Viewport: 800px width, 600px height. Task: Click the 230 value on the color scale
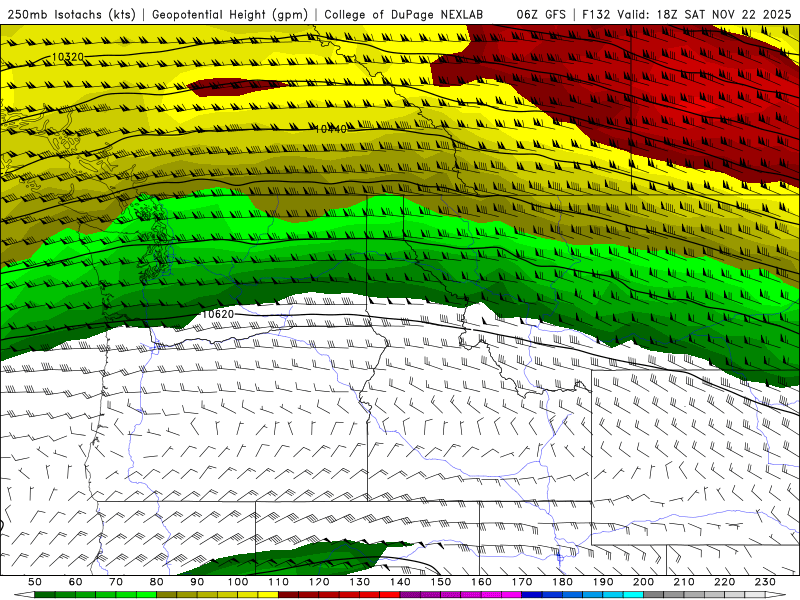(766, 582)
